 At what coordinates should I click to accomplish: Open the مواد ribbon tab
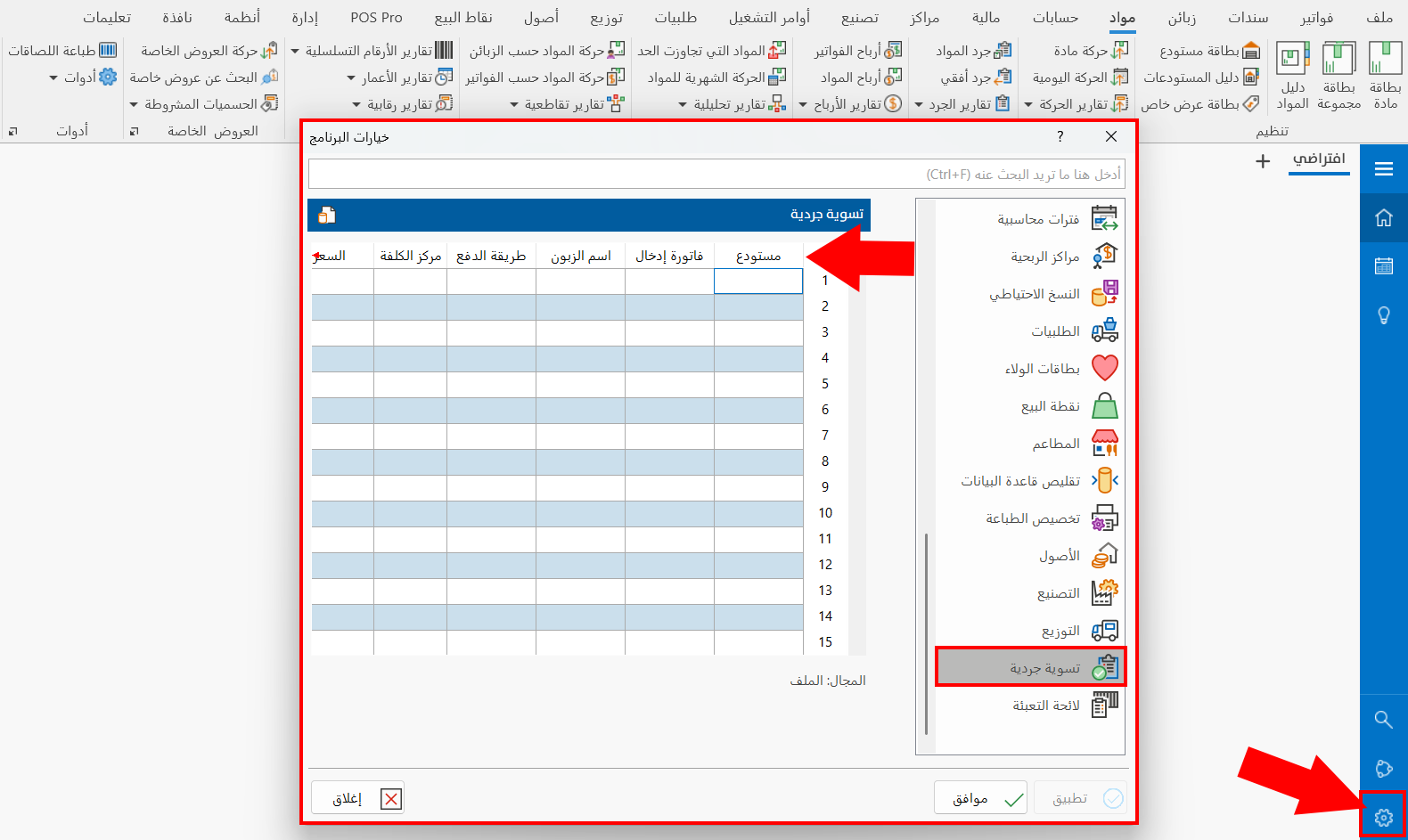click(1122, 18)
